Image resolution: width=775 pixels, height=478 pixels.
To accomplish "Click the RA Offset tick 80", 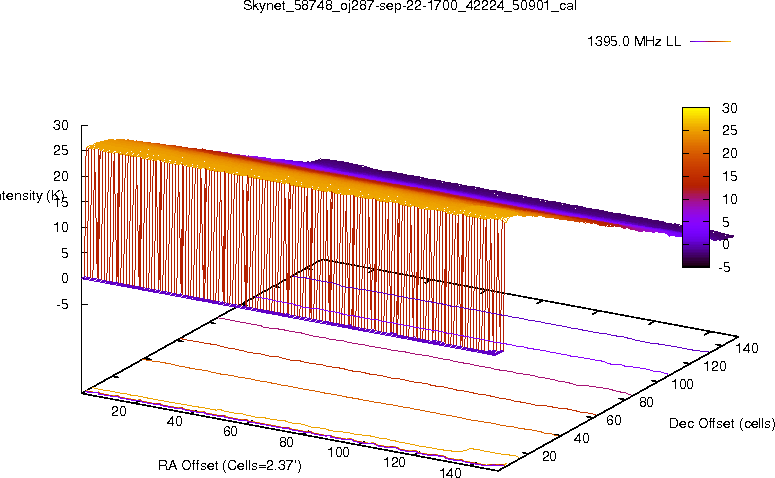I will pyautogui.click(x=286, y=442).
